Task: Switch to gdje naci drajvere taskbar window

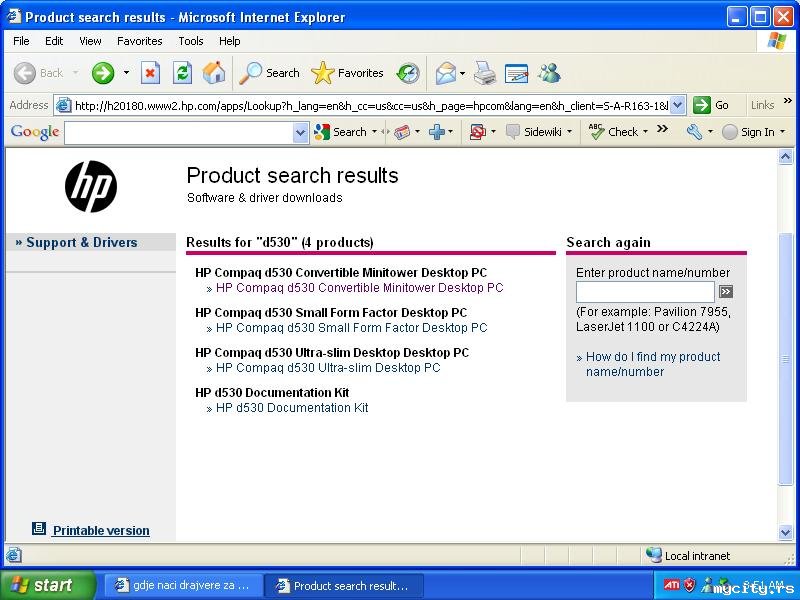Action: (183, 585)
